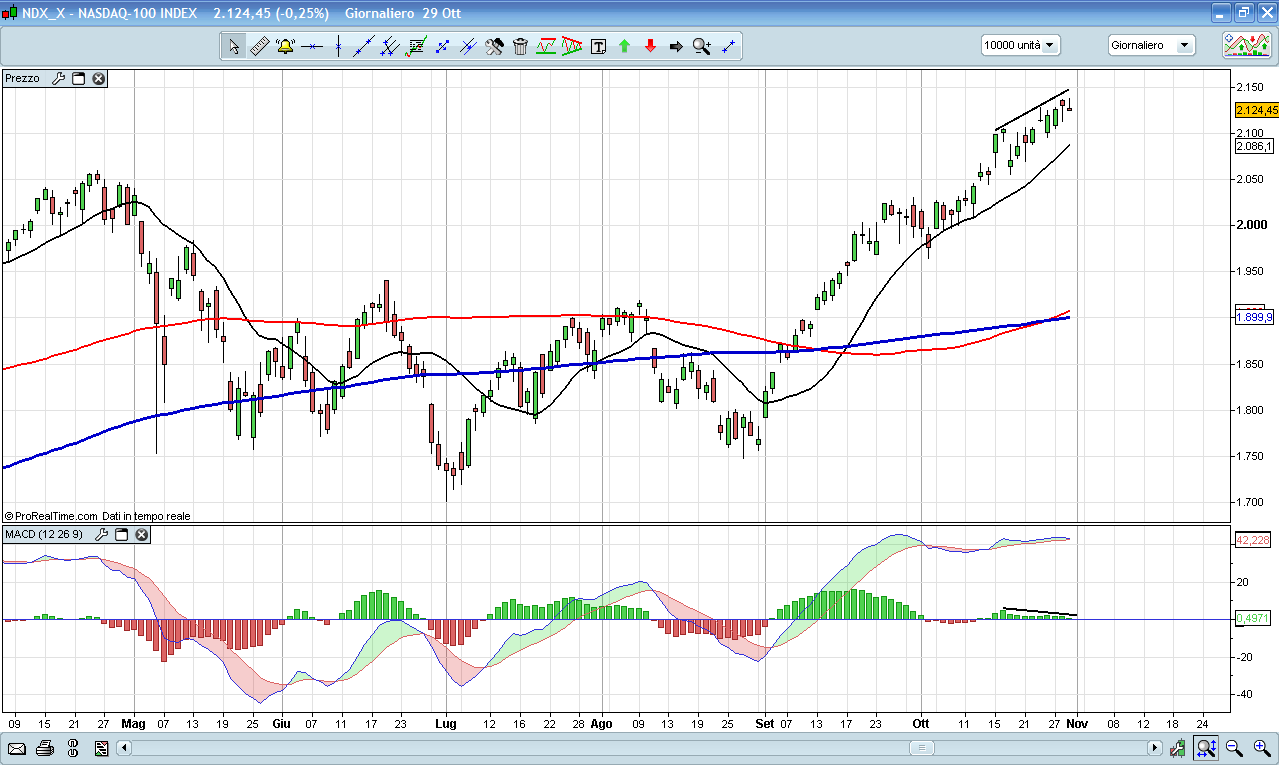The width and height of the screenshot is (1279, 765).
Task: Toggle maximize on the MACD panel
Action: pos(121,535)
